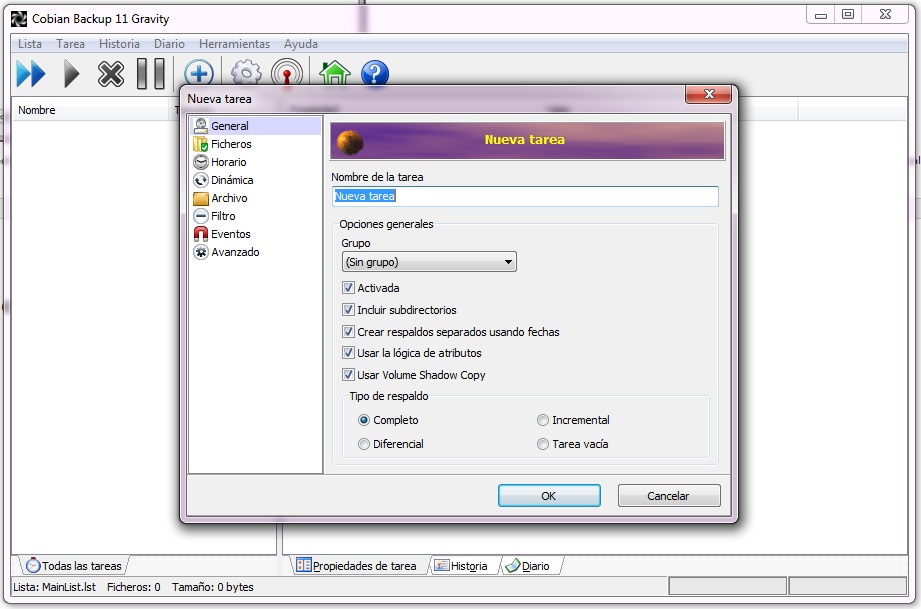Open the Tarea menu

coord(70,44)
